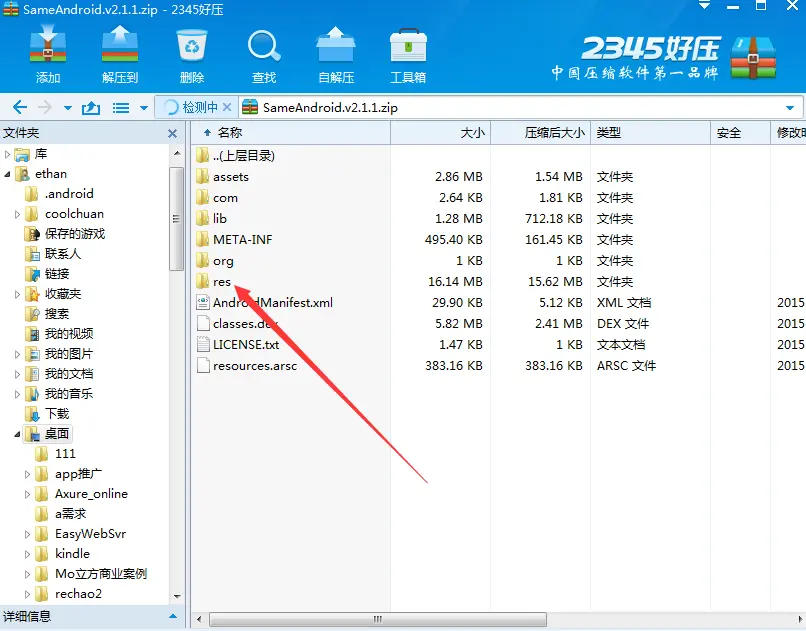Select kindle in the folder tree

63,554
